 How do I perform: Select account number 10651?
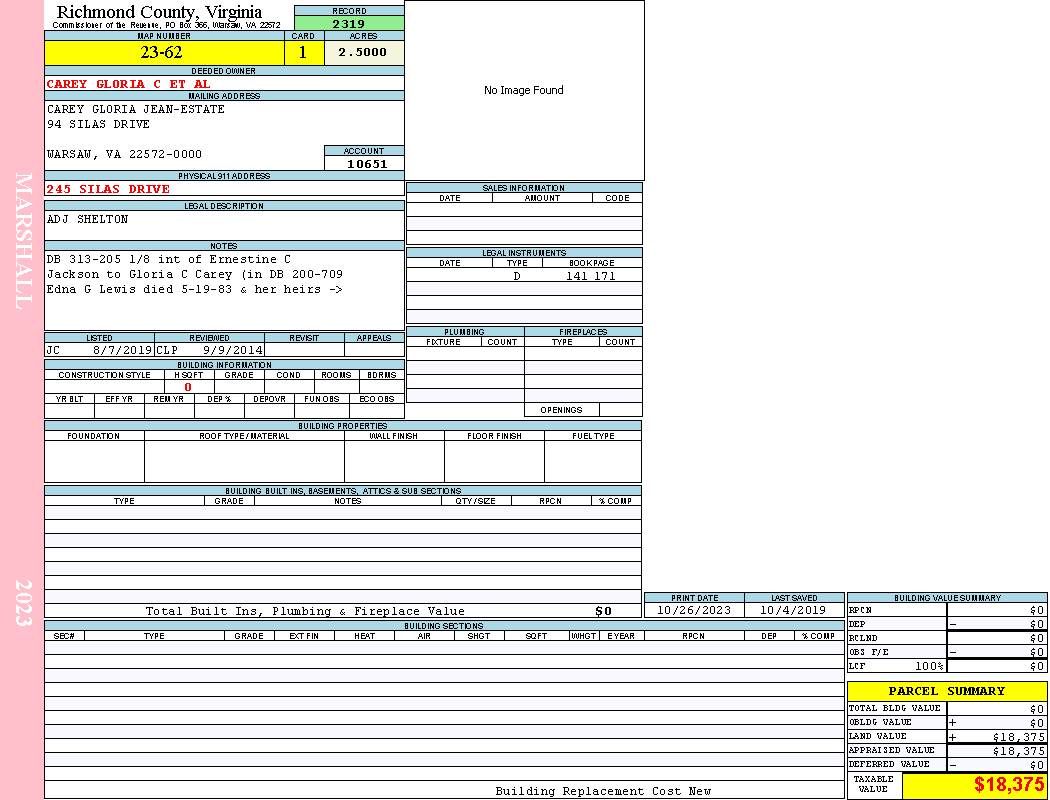tap(367, 164)
